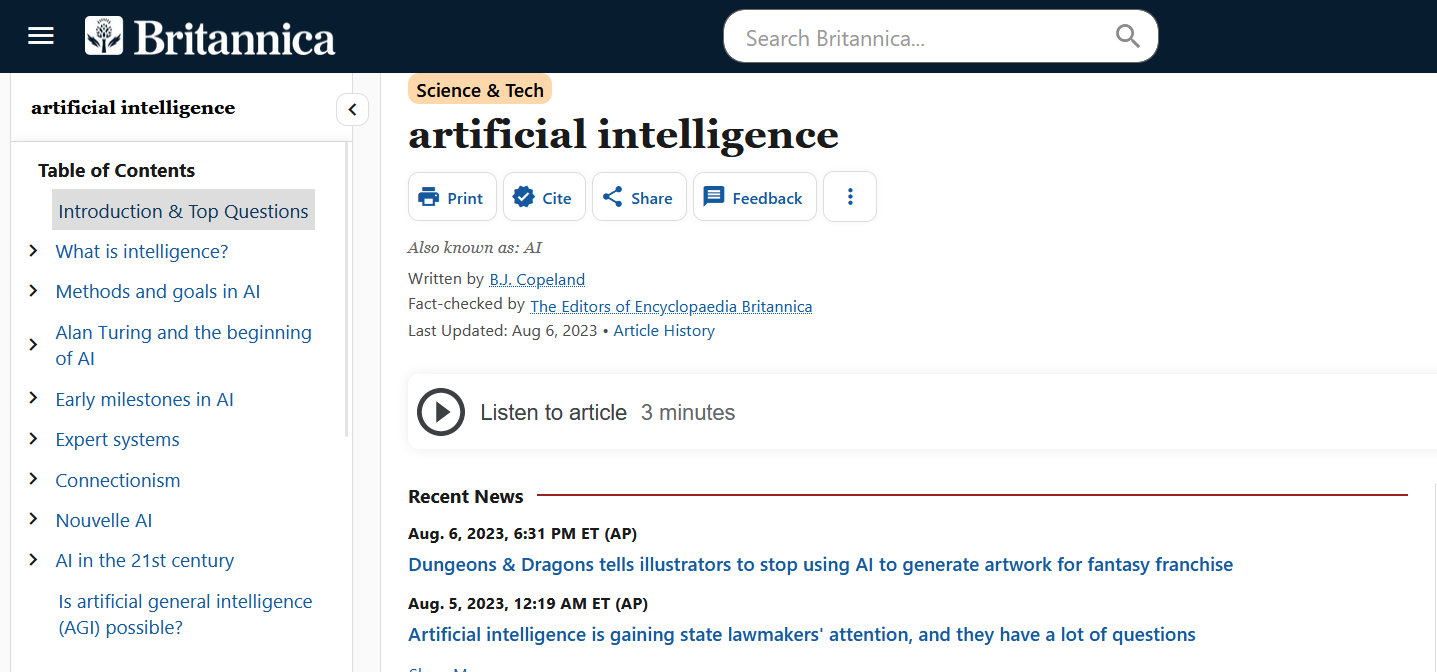The height and width of the screenshot is (672, 1437).
Task: Expand the 'Expert systems' chevron
Action: point(34,439)
